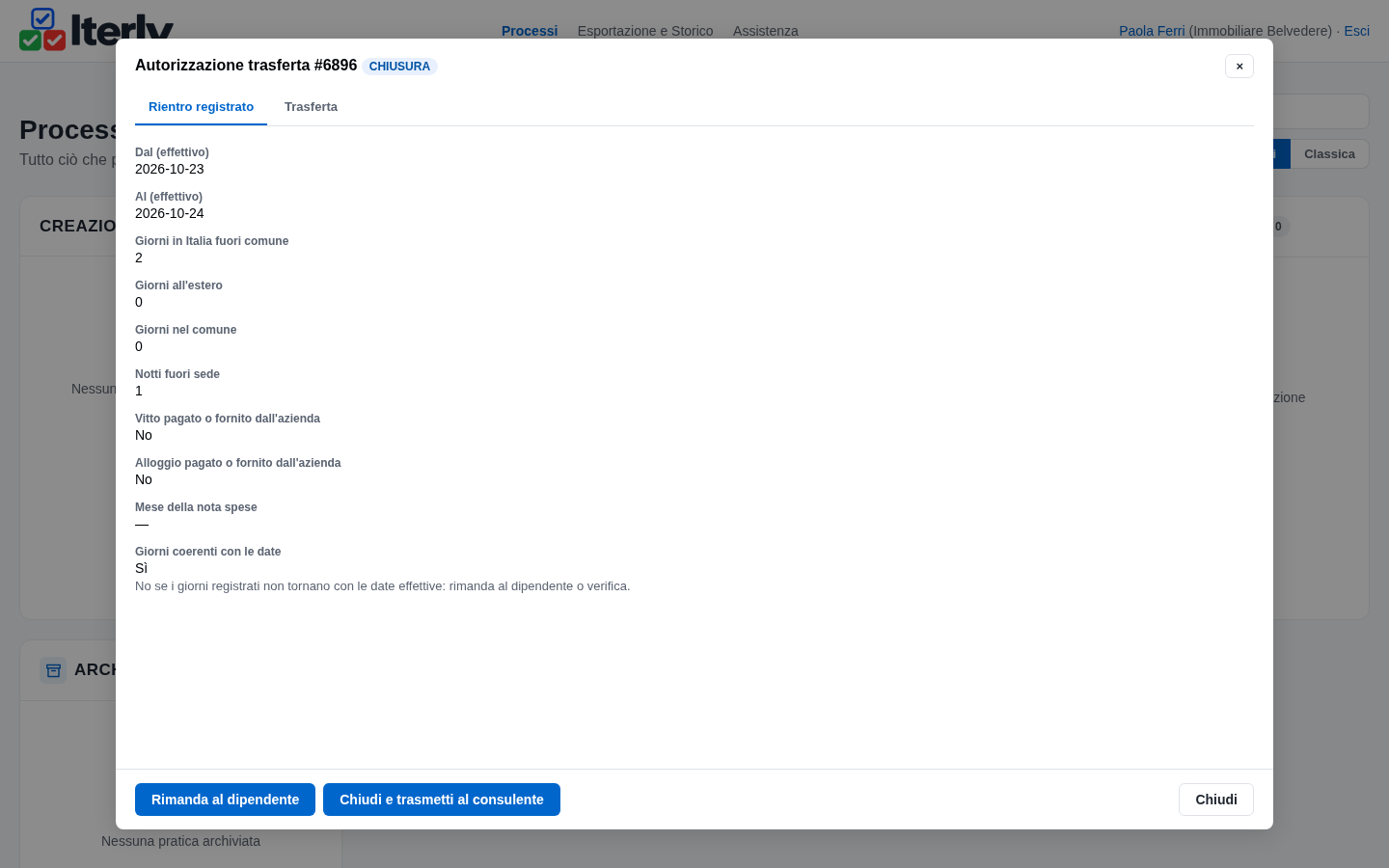Click Chiudi e trasmetti al consulente

442,800
